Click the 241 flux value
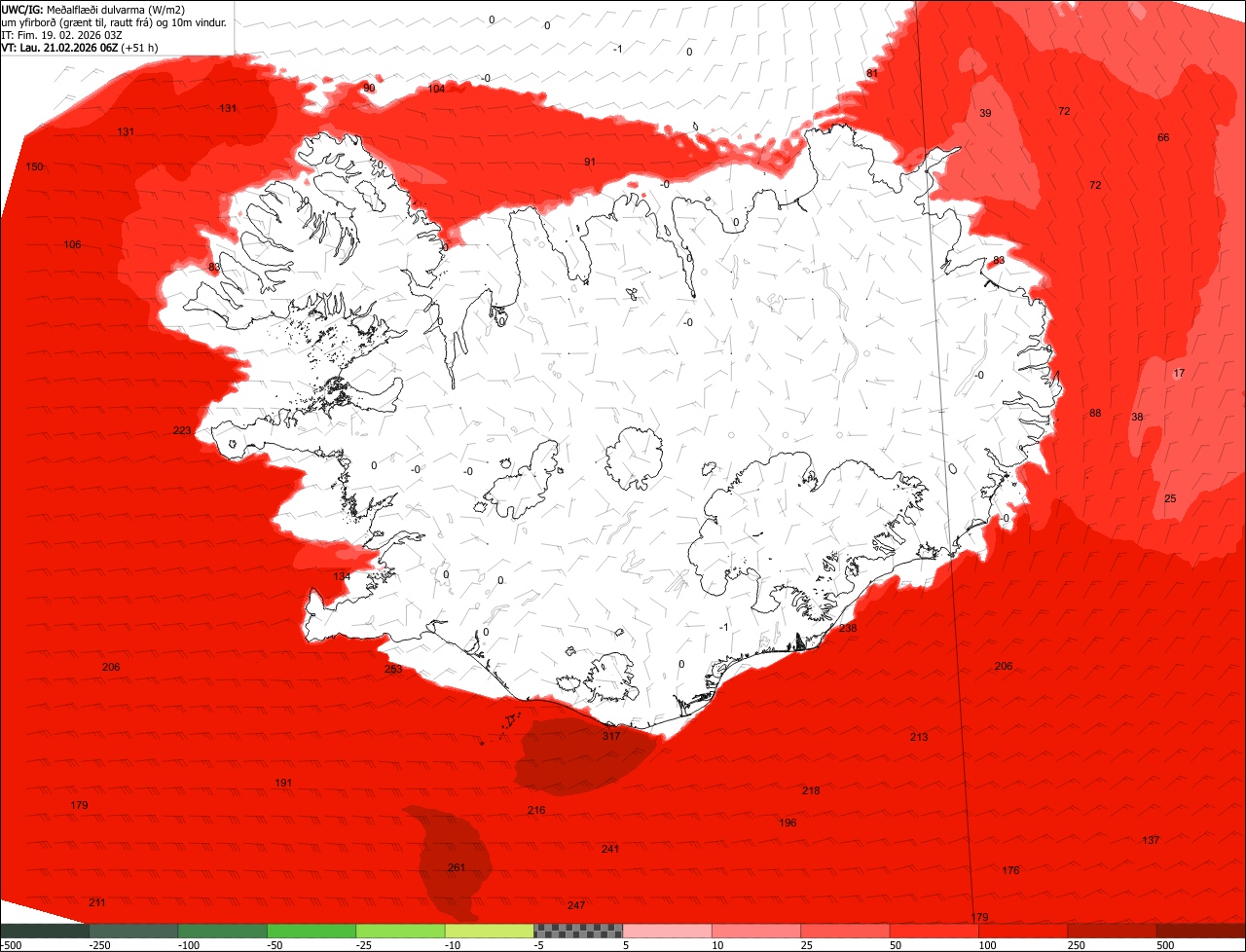1246x952 pixels. click(610, 849)
